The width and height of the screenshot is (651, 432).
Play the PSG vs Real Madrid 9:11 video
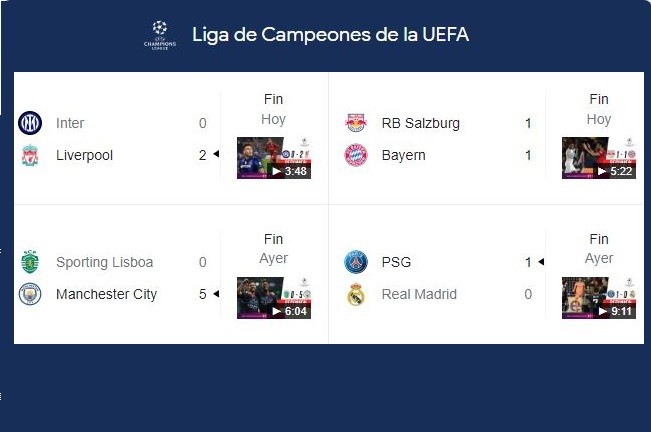pyautogui.click(x=599, y=298)
